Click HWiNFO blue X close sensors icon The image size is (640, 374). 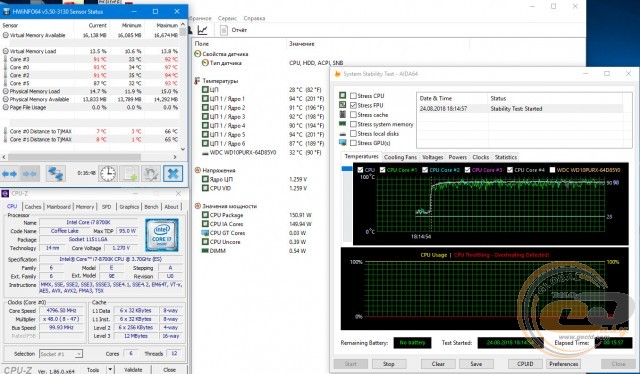point(173,174)
